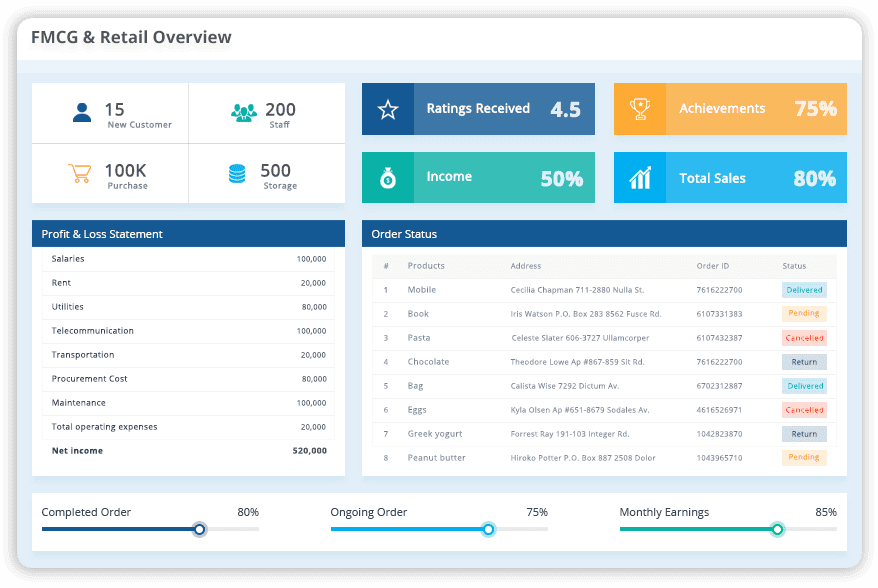Click Order ID 6107331383 for Book
The image size is (878, 588).
pos(719,313)
